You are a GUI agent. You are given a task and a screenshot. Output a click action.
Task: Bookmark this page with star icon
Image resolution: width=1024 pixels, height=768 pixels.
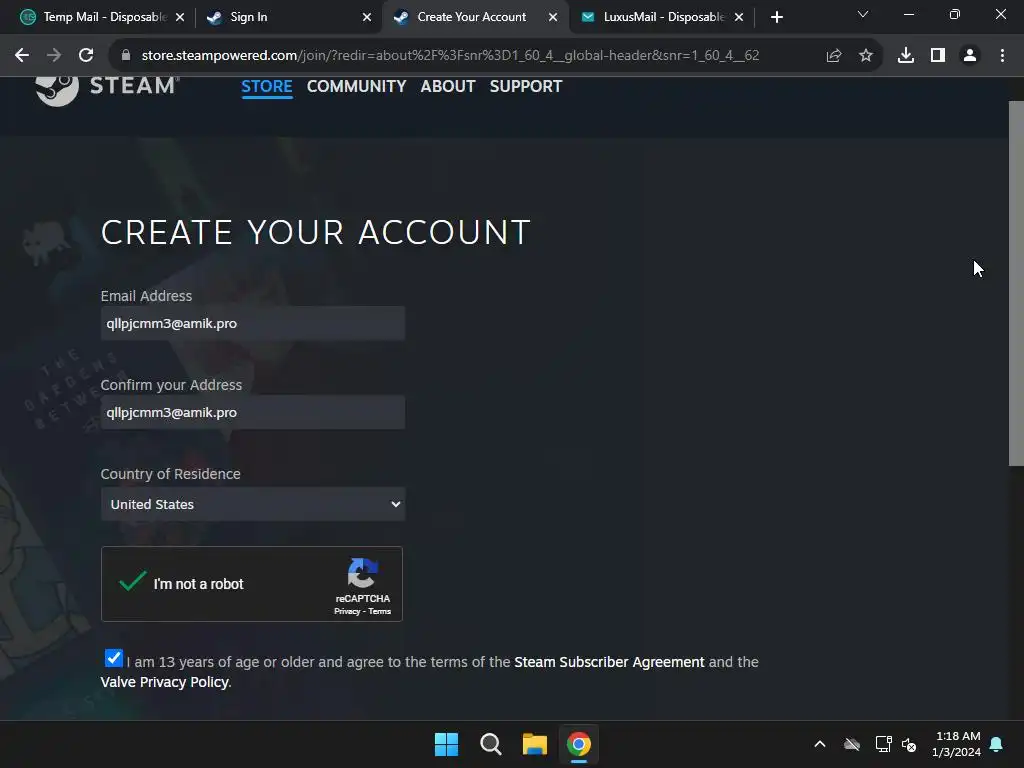pyautogui.click(x=866, y=56)
